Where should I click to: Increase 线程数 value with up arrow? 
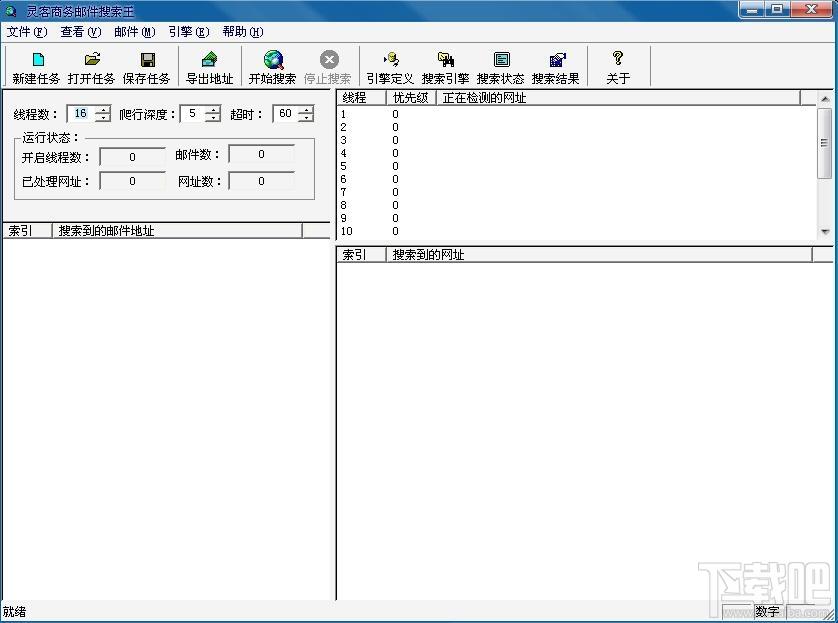point(103,110)
